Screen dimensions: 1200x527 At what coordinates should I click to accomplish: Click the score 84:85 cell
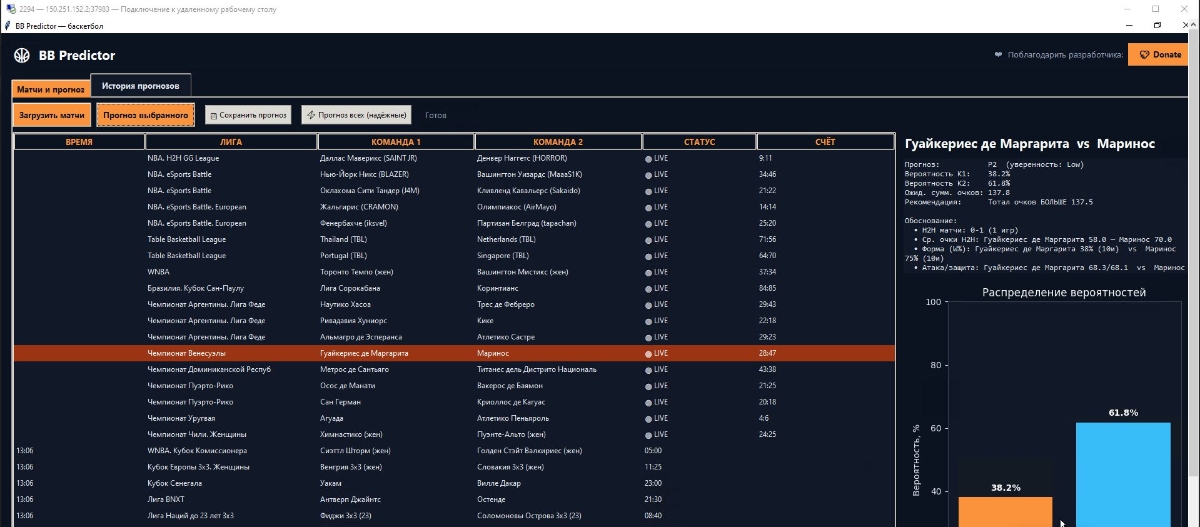click(825, 288)
